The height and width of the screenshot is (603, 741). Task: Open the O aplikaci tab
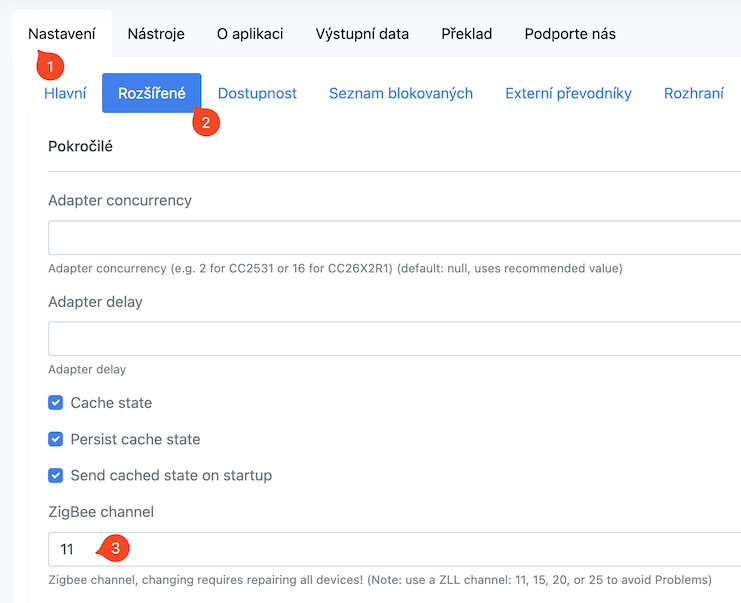[250, 33]
